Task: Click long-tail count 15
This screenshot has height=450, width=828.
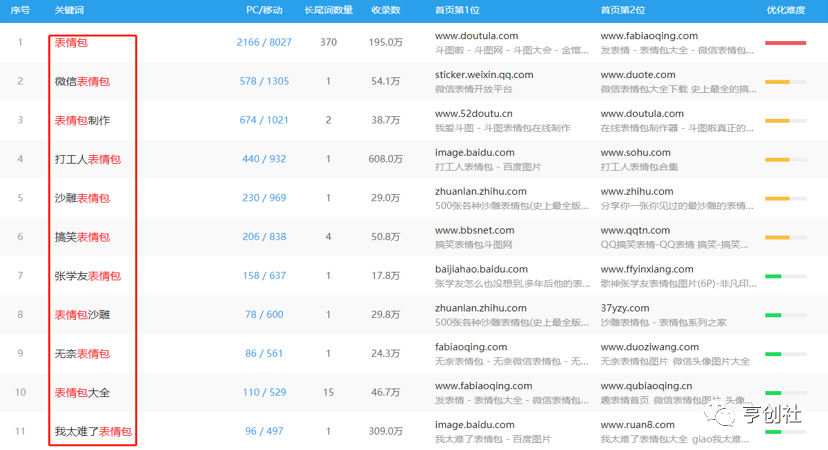Action: coord(328,392)
